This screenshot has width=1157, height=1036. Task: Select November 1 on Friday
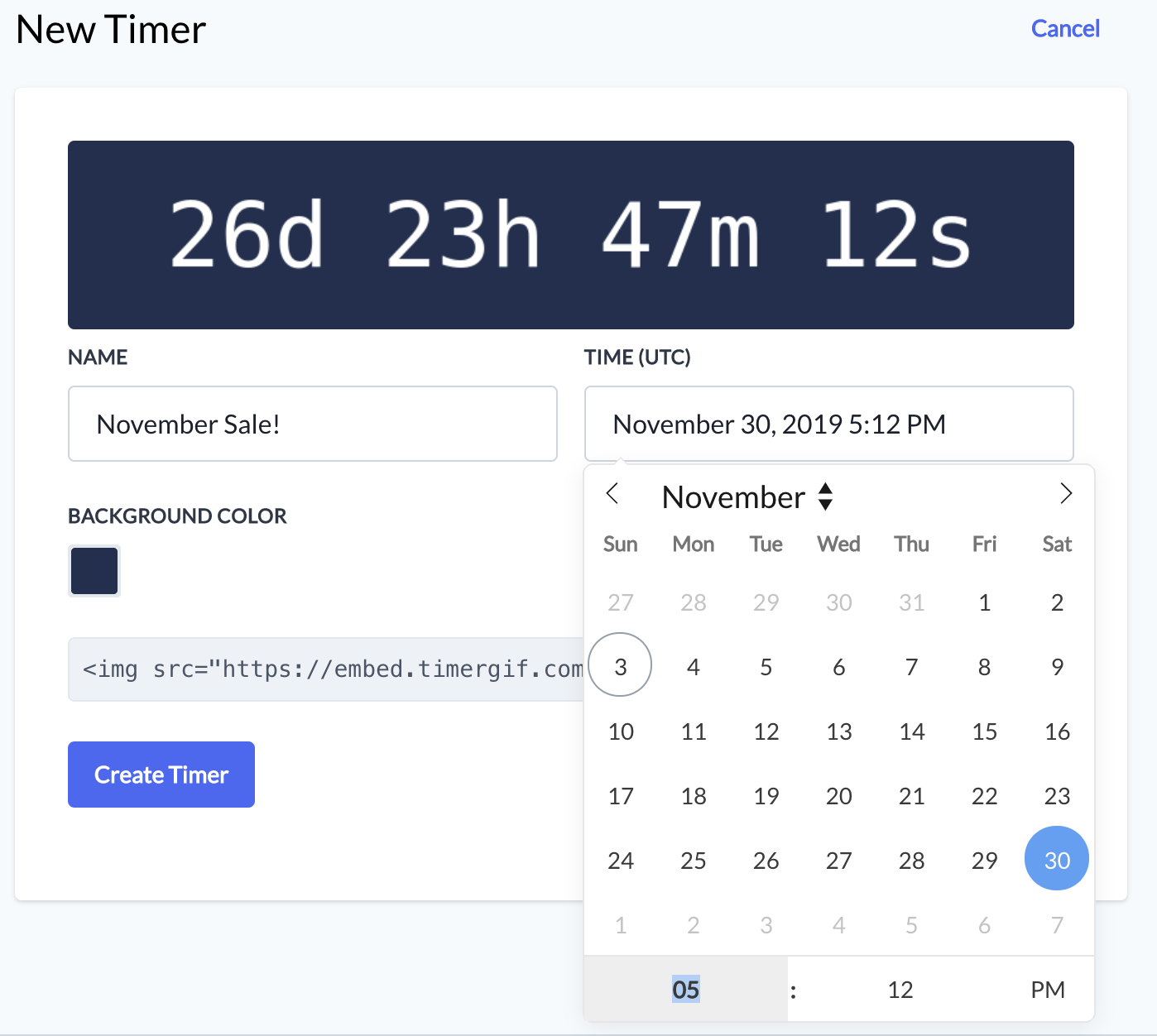point(984,602)
